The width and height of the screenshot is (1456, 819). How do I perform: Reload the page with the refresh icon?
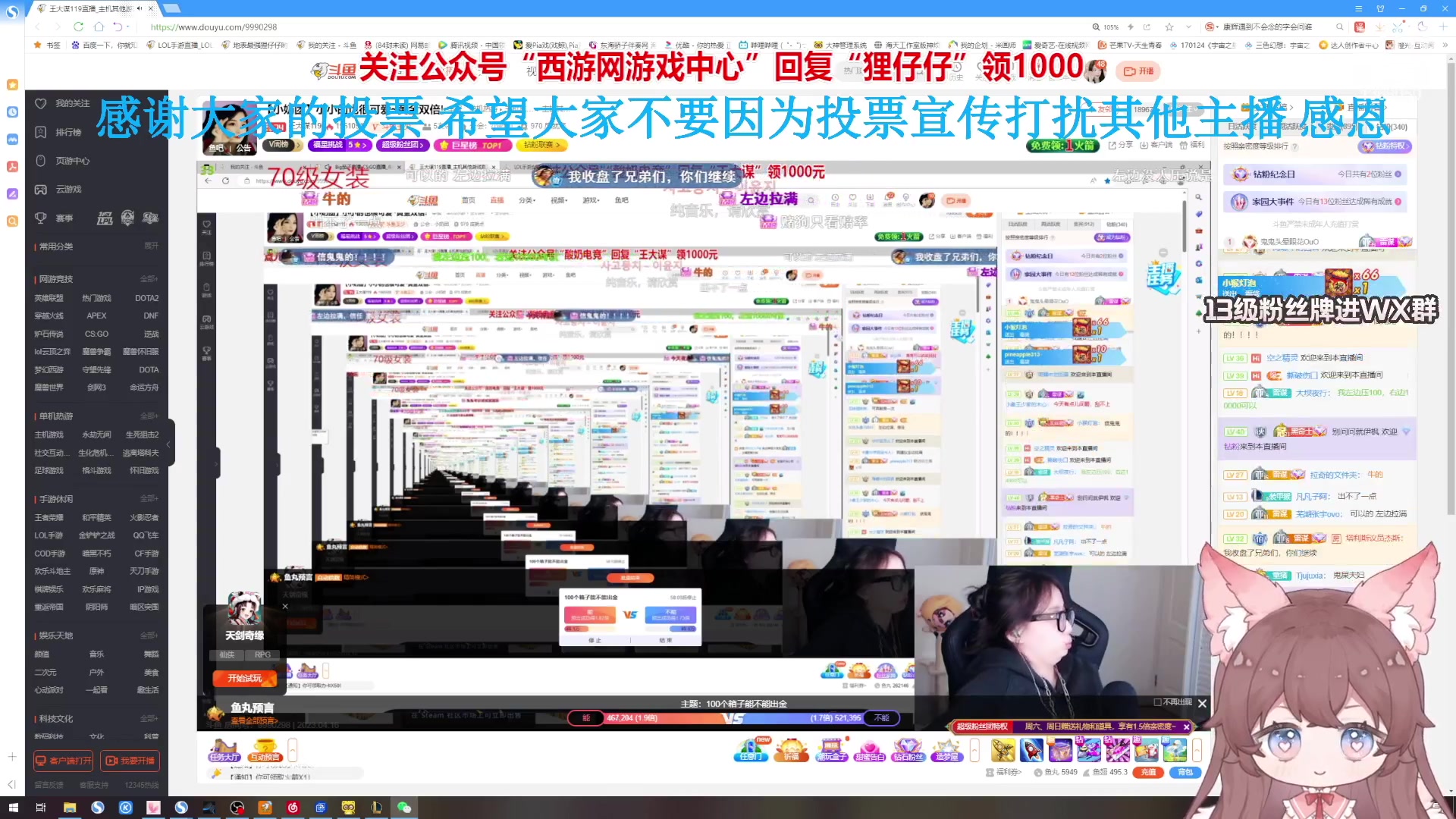point(78,27)
